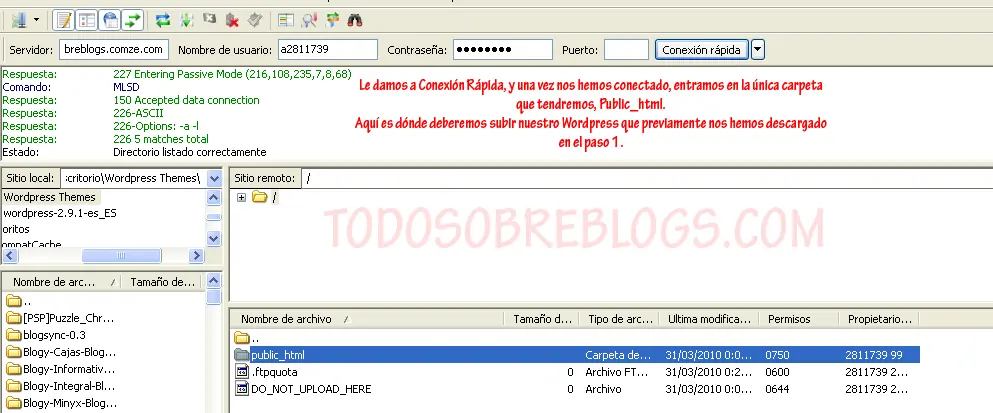
Task: Sort local files by Nombre de arc... column
Action: coord(61,283)
